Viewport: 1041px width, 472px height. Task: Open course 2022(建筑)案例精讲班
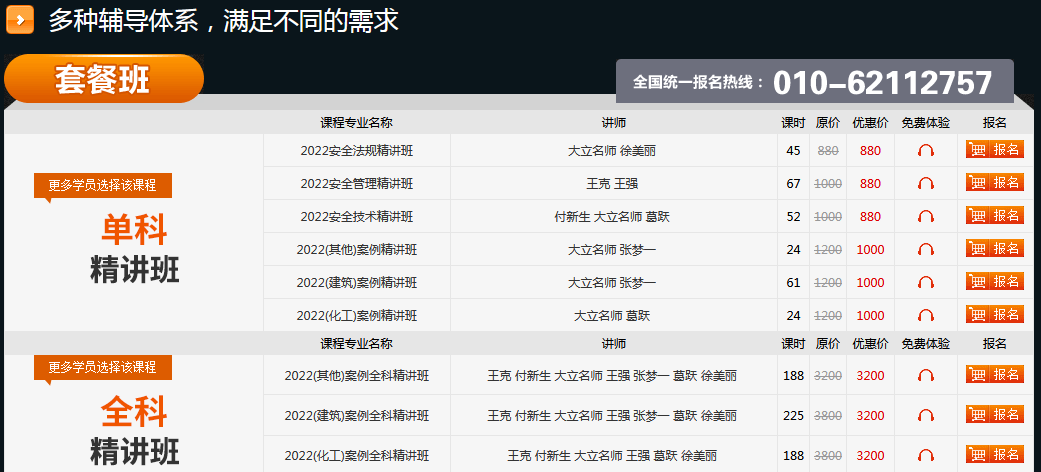point(357,283)
